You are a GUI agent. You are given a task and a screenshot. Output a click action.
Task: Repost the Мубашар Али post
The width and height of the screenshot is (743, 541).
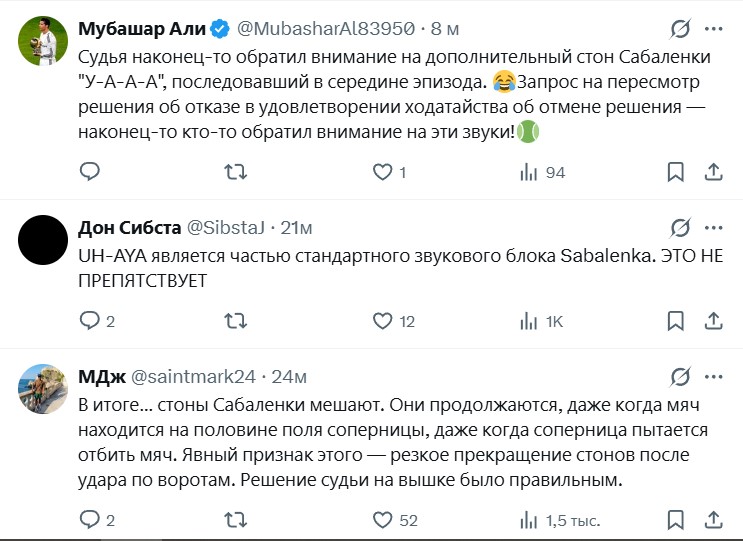point(235,173)
